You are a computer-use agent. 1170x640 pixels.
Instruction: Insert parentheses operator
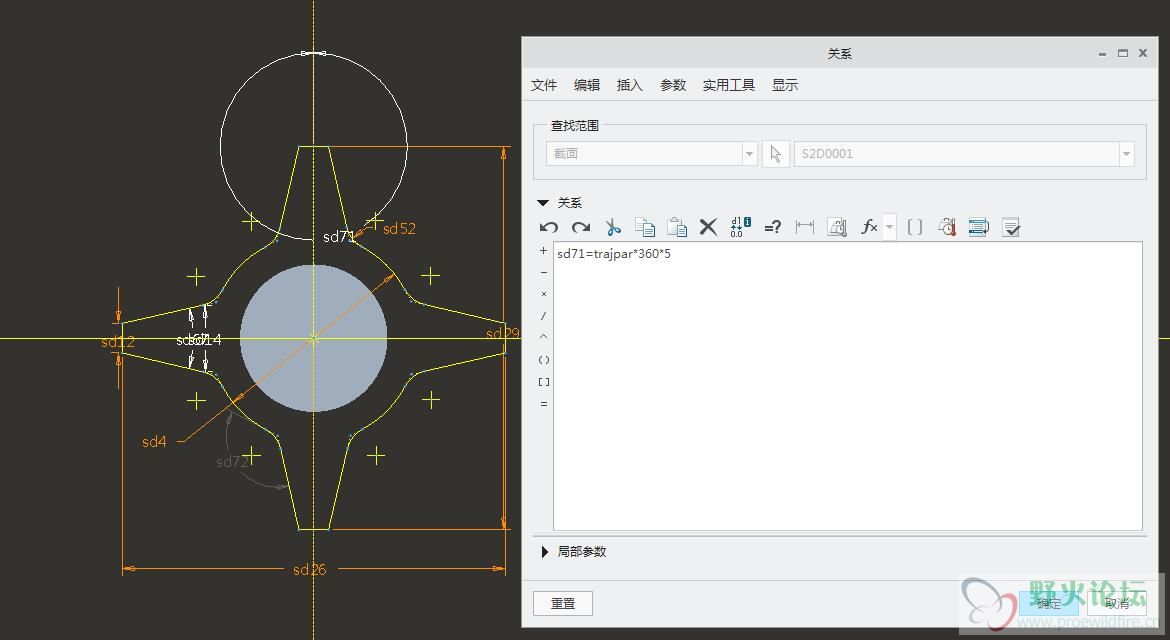coord(543,360)
